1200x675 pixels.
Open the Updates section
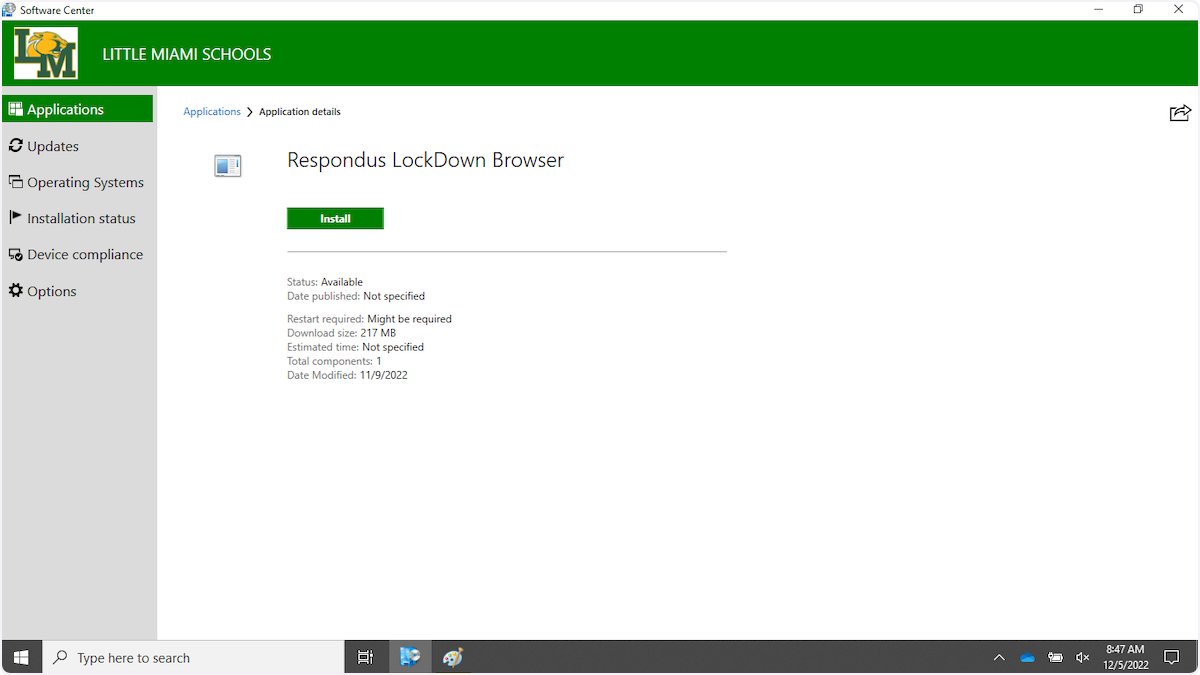coord(78,146)
